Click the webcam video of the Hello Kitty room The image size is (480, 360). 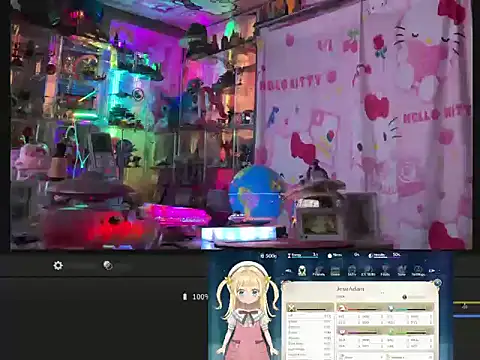coord(241,125)
